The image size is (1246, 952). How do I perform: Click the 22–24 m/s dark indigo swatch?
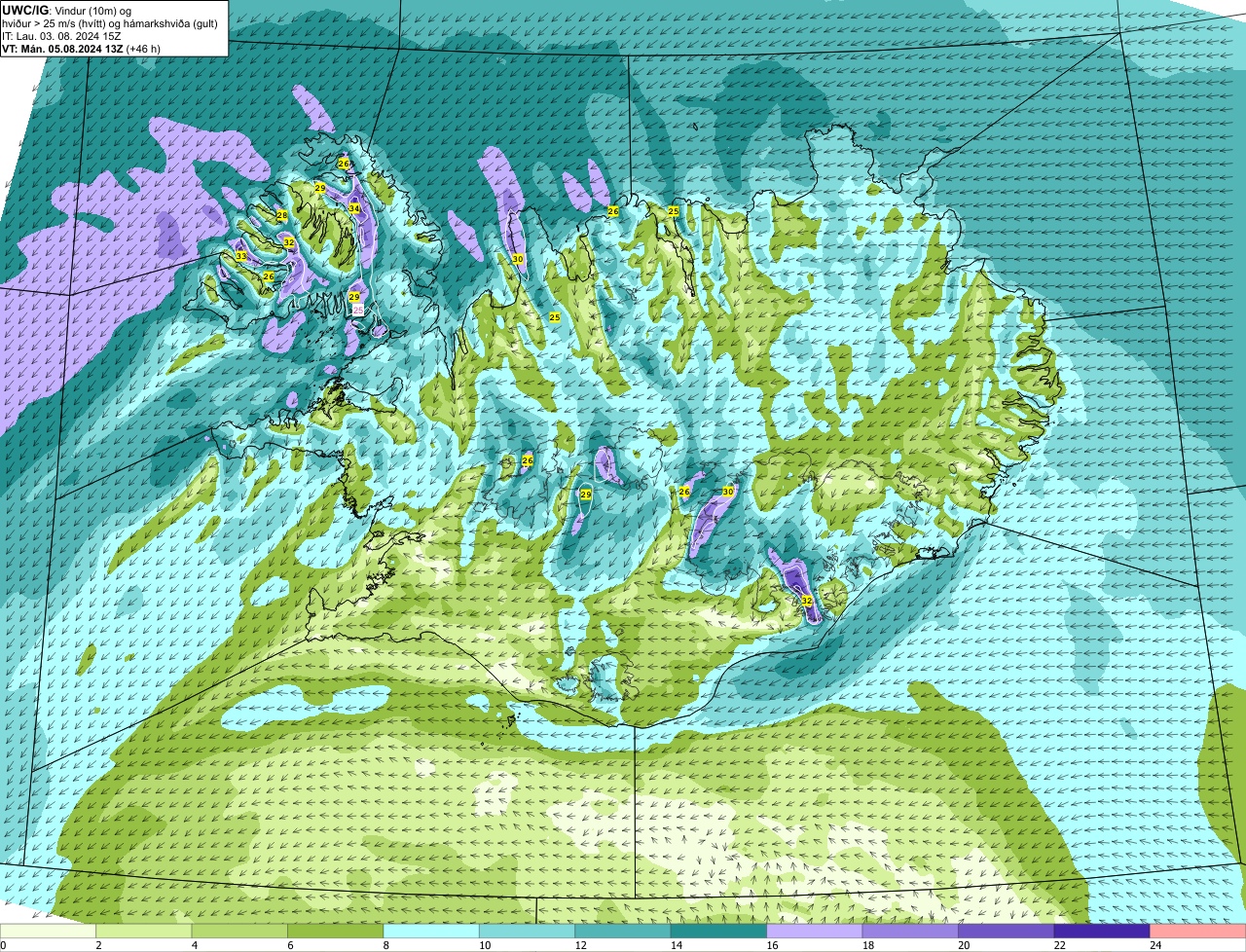tap(1102, 931)
